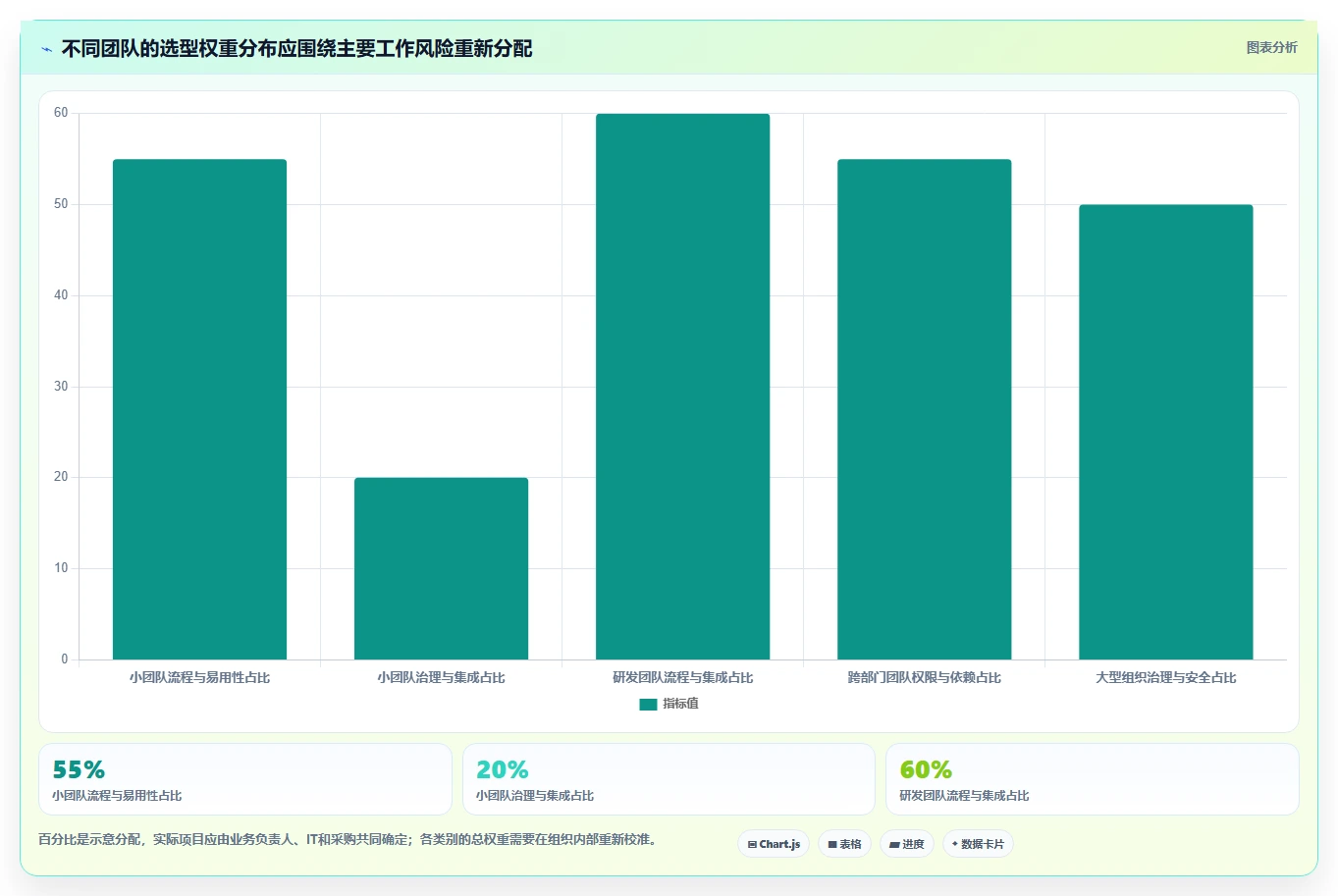Click the 进度 tag
The height and width of the screenshot is (896, 1338).
pyautogui.click(x=907, y=844)
